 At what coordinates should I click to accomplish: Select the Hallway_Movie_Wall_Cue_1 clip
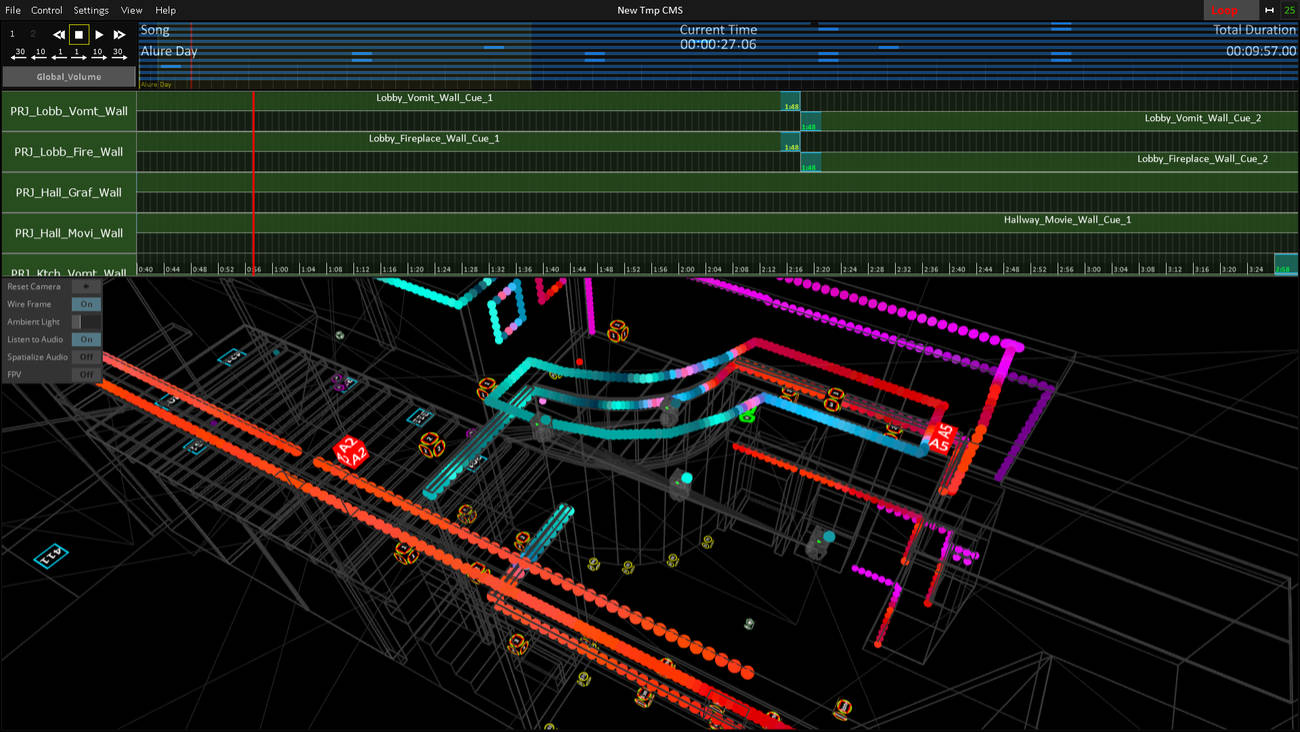718,223
